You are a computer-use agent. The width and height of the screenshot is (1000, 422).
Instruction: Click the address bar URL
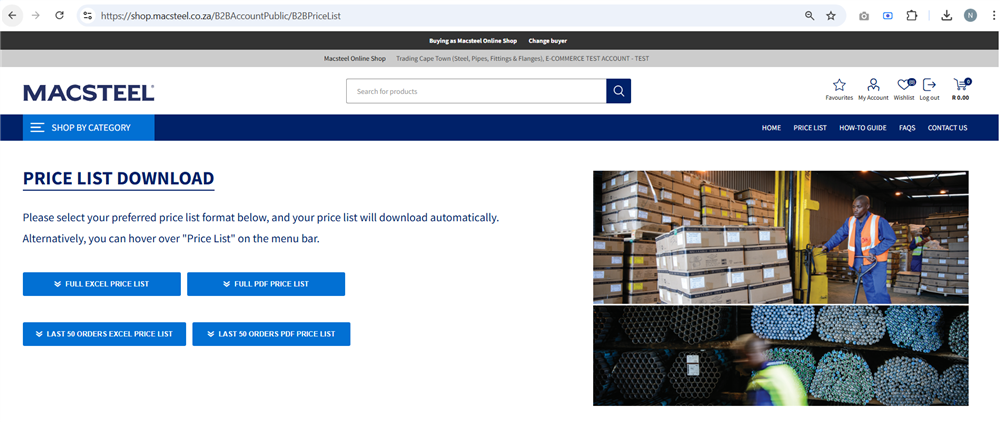point(221,15)
